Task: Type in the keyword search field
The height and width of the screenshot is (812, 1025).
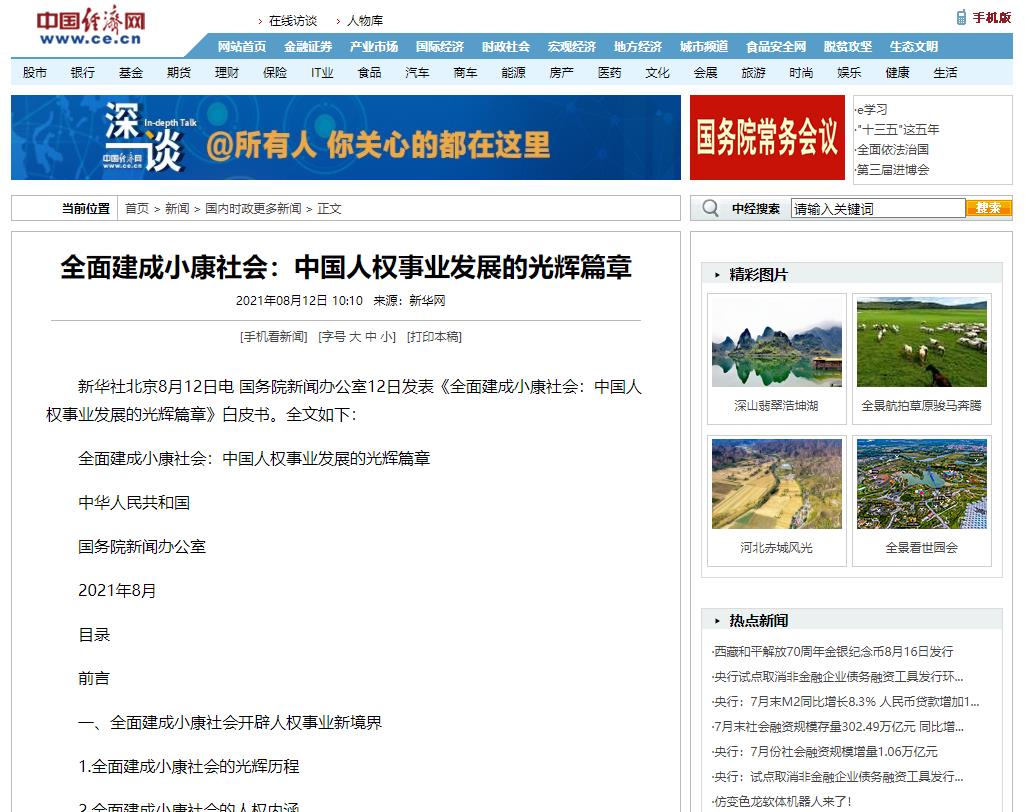Action: tap(877, 208)
